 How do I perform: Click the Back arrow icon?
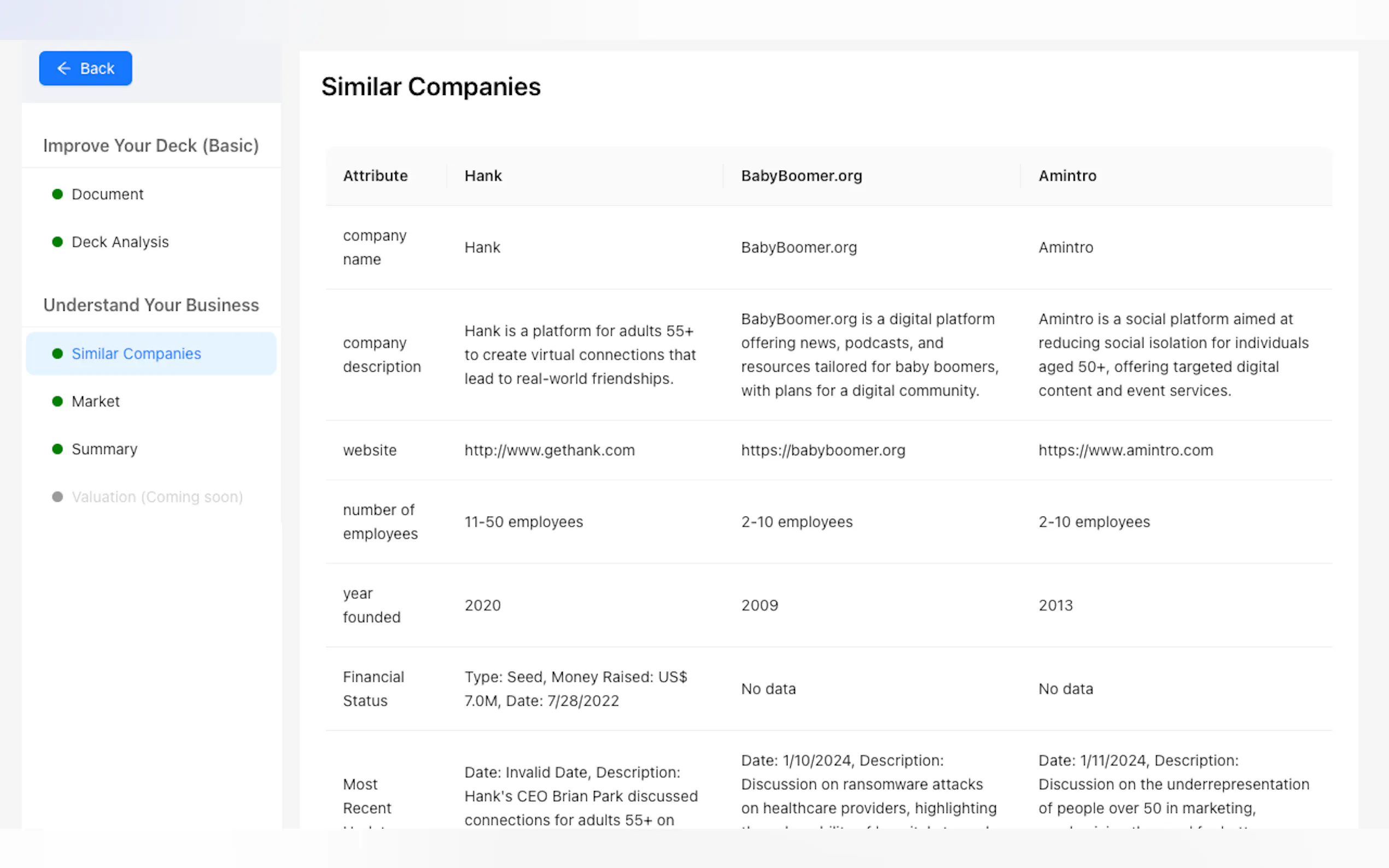click(64, 68)
